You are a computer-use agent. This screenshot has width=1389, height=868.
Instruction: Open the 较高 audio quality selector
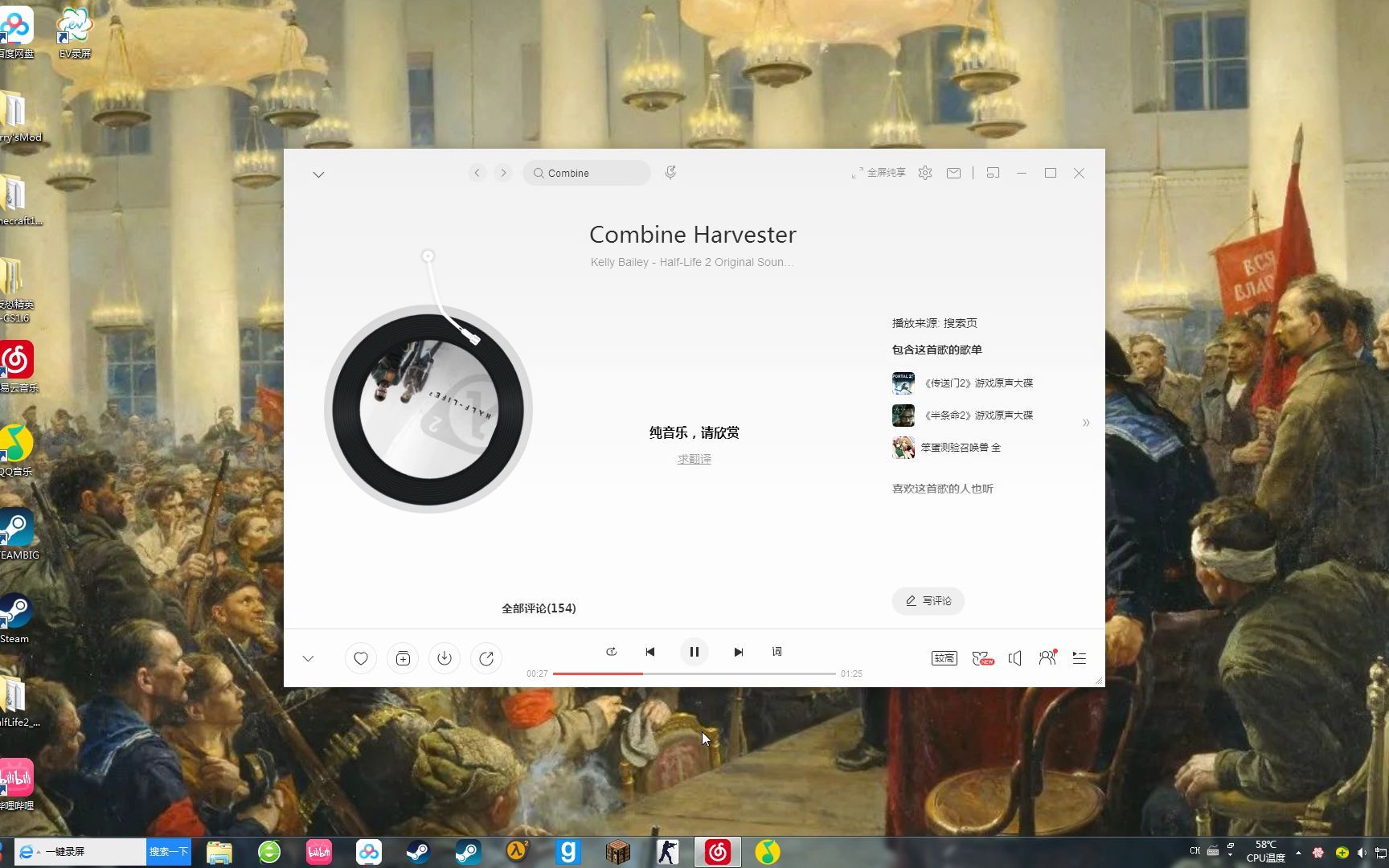pos(944,658)
